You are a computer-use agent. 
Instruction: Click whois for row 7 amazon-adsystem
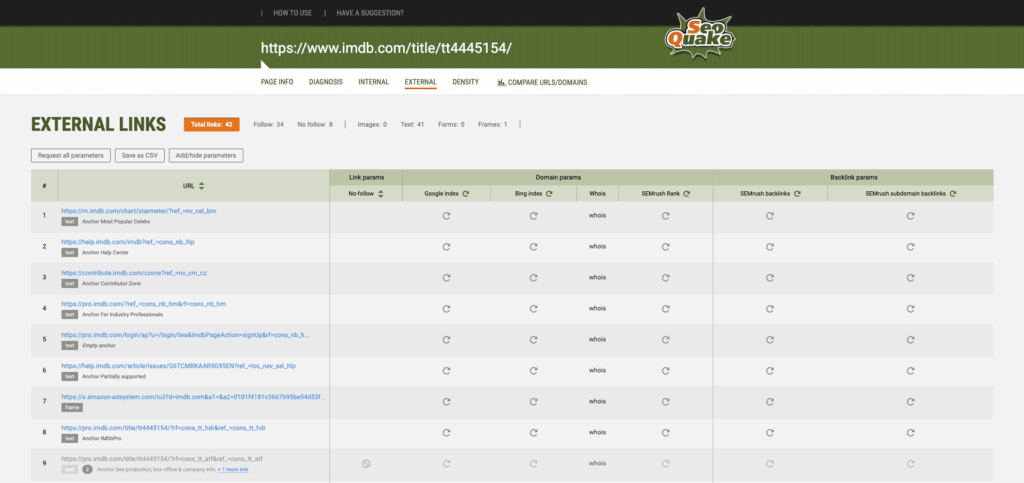(597, 401)
